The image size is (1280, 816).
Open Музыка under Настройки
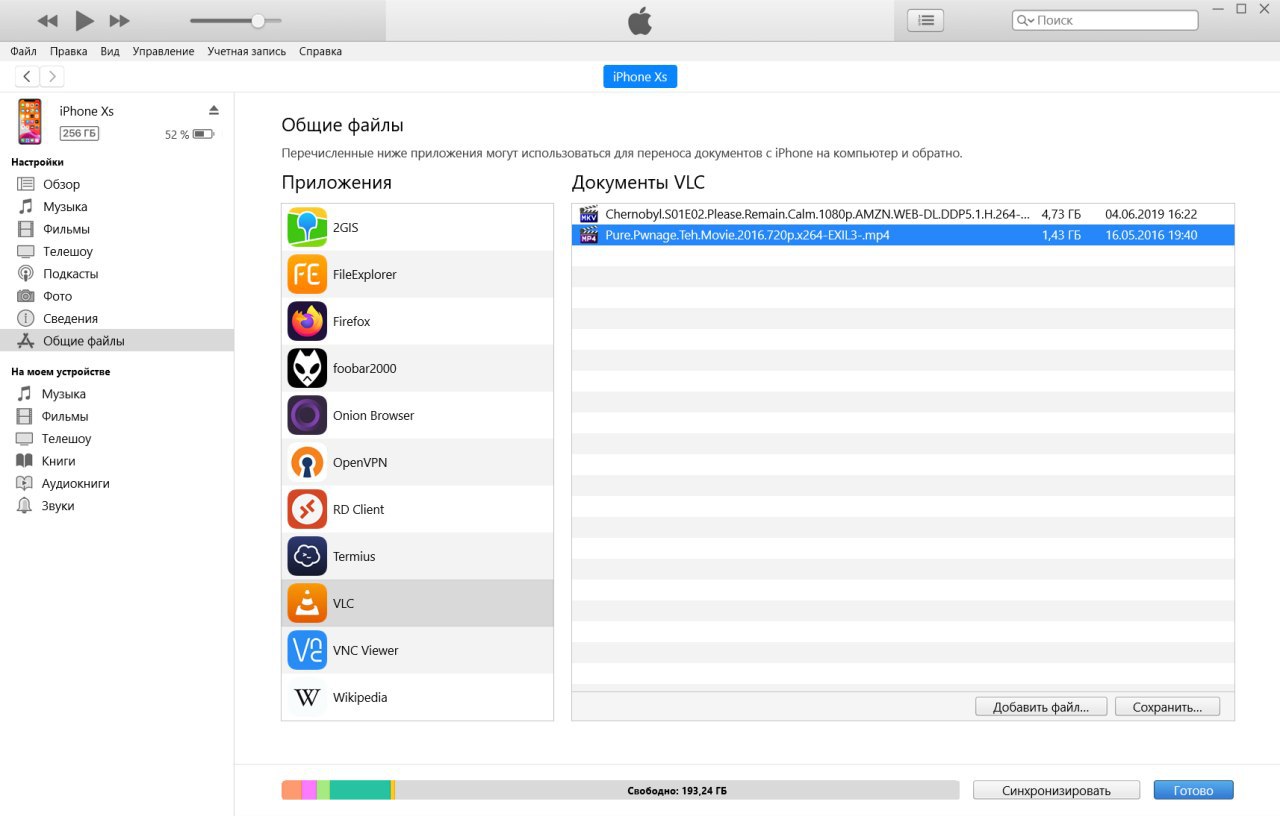tap(117, 207)
